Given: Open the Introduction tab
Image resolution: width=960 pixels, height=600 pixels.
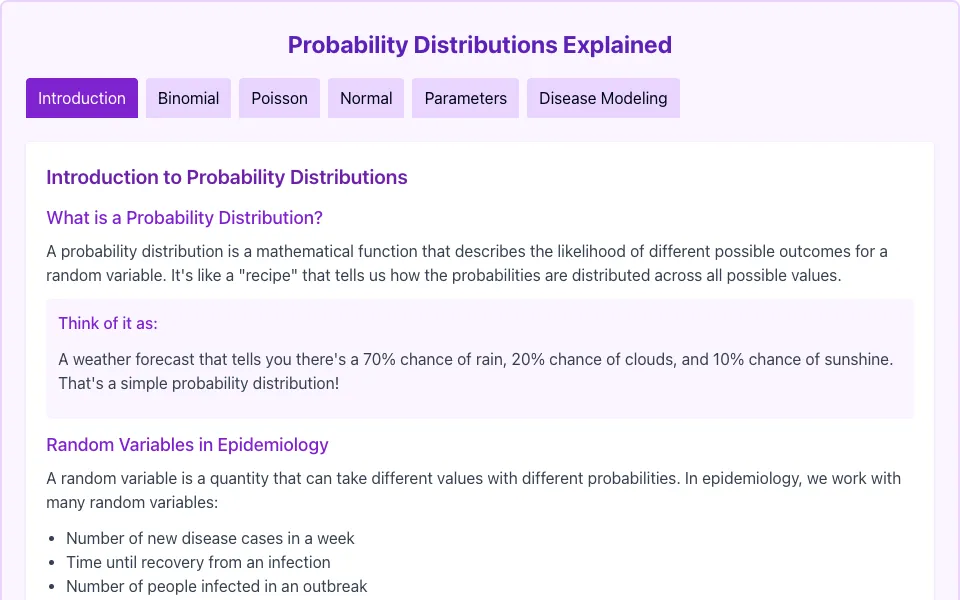Looking at the screenshot, I should [x=81, y=98].
